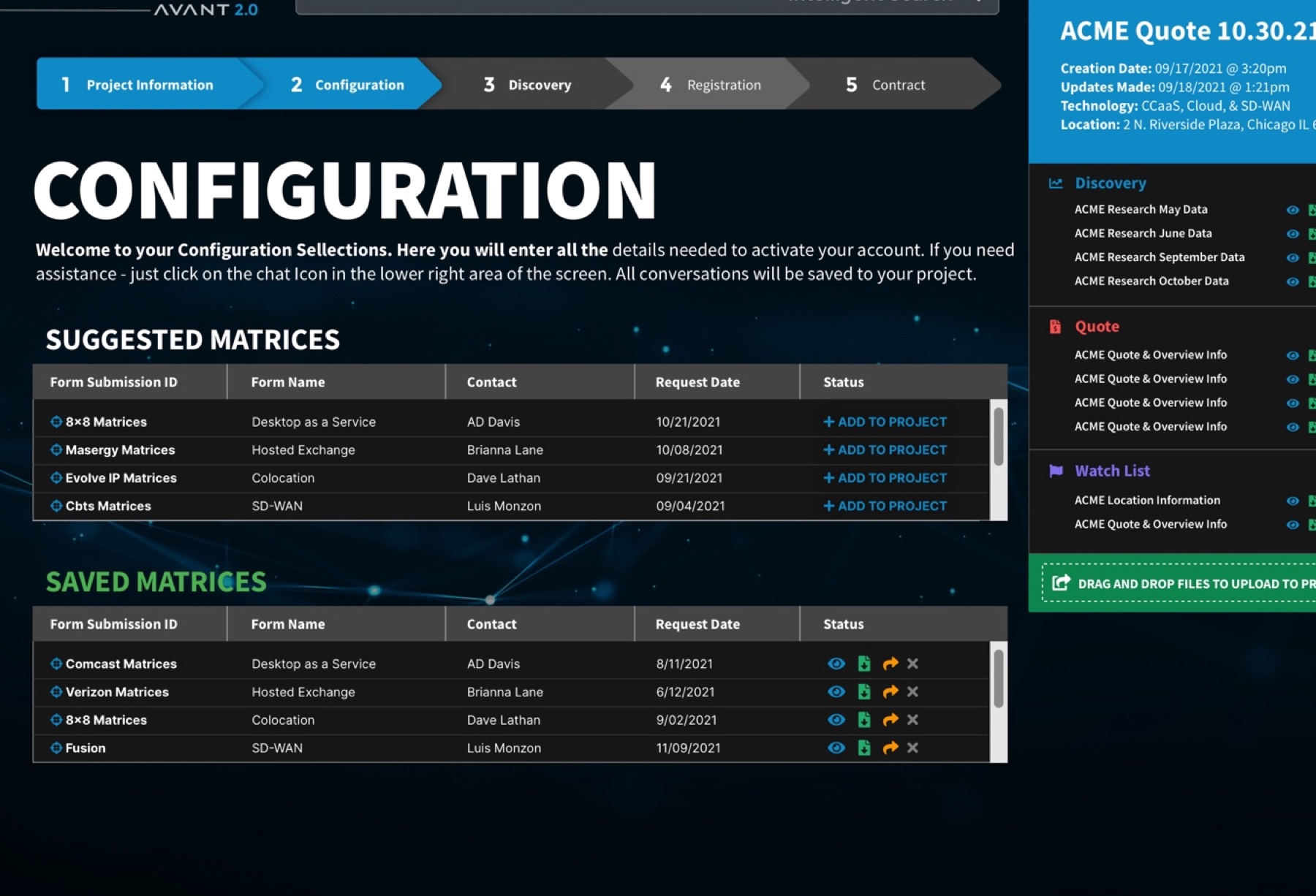Sort suggested matrices by Form Submission ID

(x=113, y=382)
